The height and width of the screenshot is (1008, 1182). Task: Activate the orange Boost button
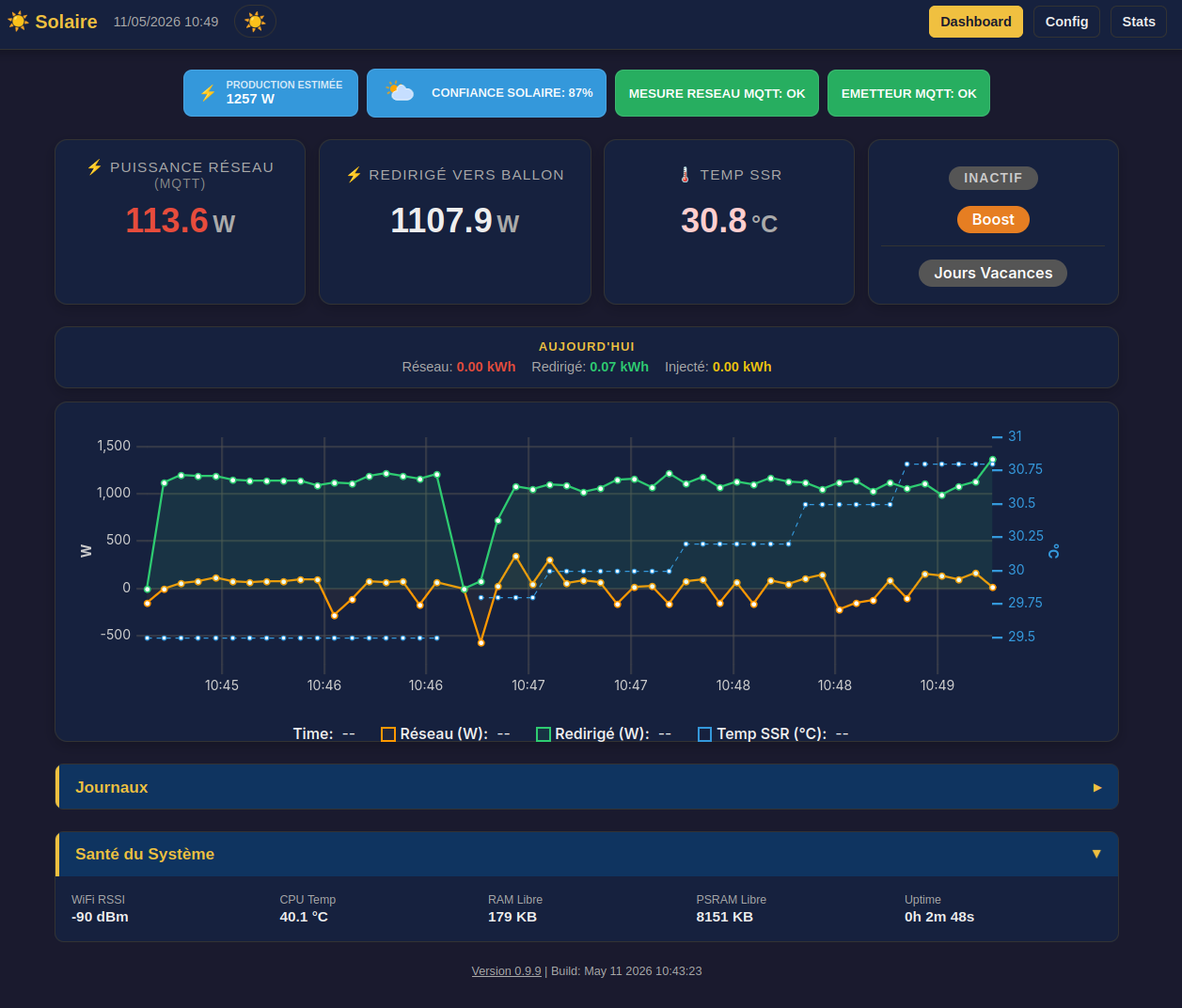pos(993,219)
